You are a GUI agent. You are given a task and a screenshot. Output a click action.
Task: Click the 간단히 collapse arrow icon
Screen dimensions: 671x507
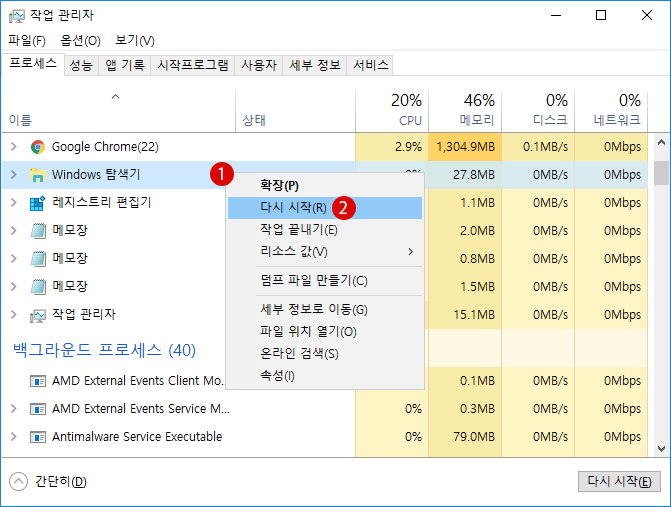point(18,482)
